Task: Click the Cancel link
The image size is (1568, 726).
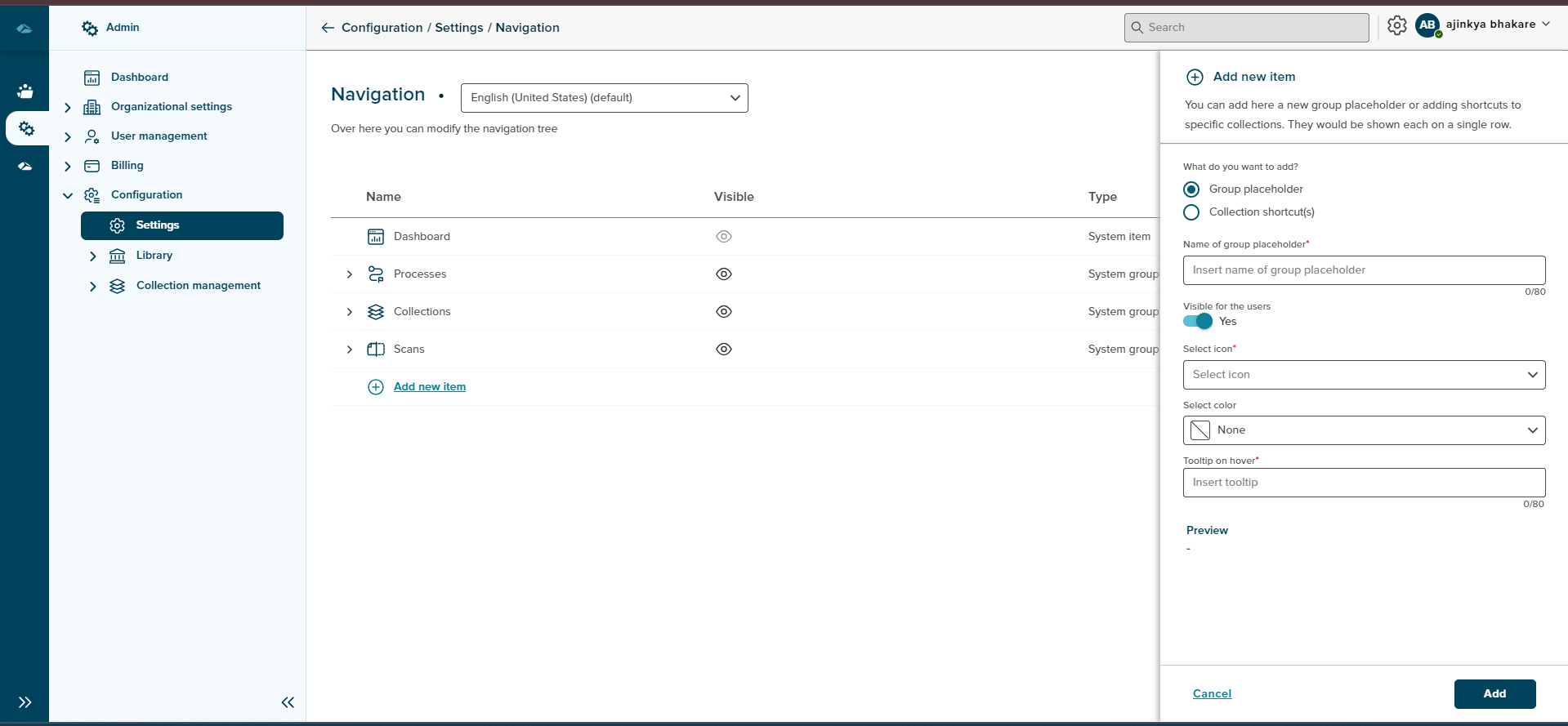Action: (1212, 694)
